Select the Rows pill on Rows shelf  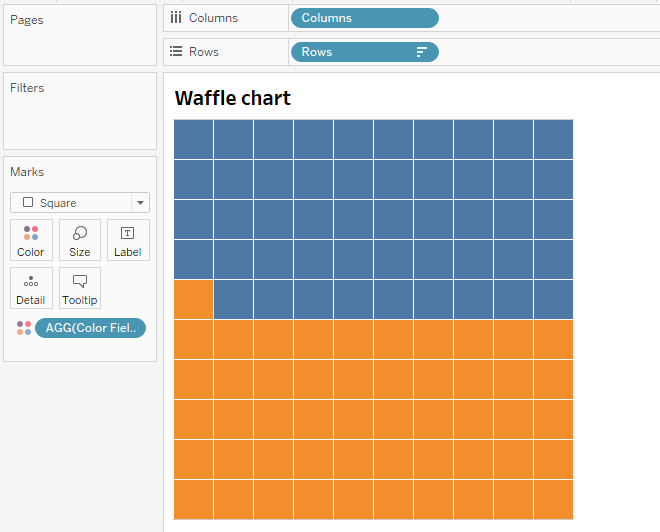(x=365, y=52)
